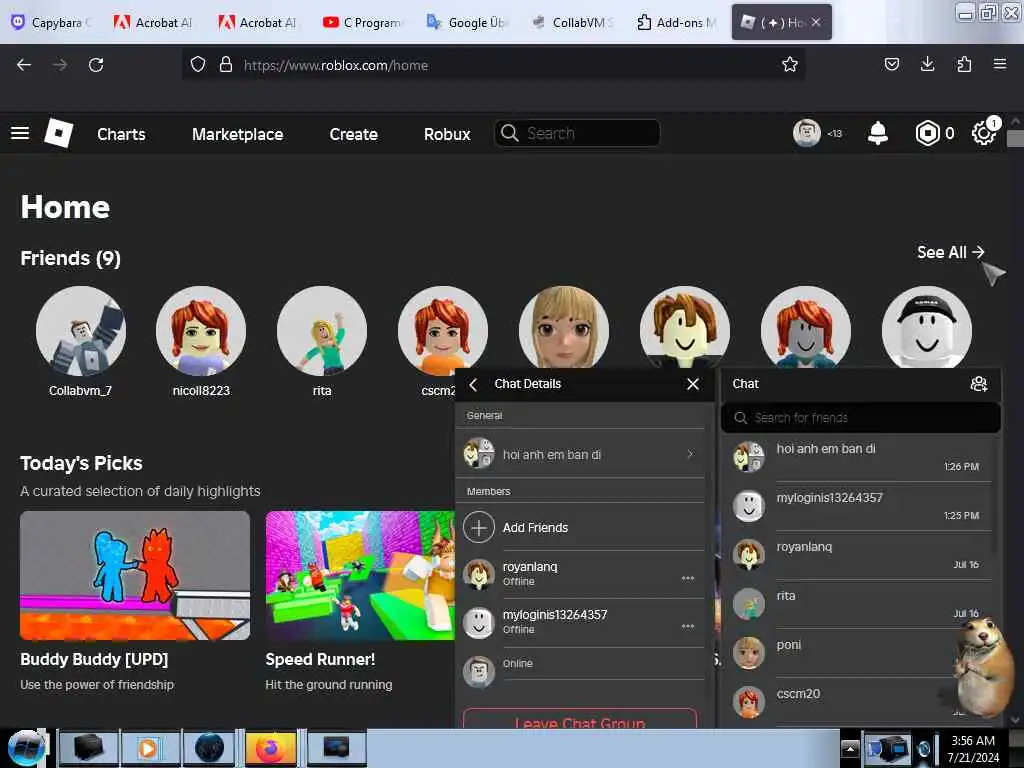Open nicoll8223 friend avatar
Screen dimensions: 1024x768
[201, 330]
